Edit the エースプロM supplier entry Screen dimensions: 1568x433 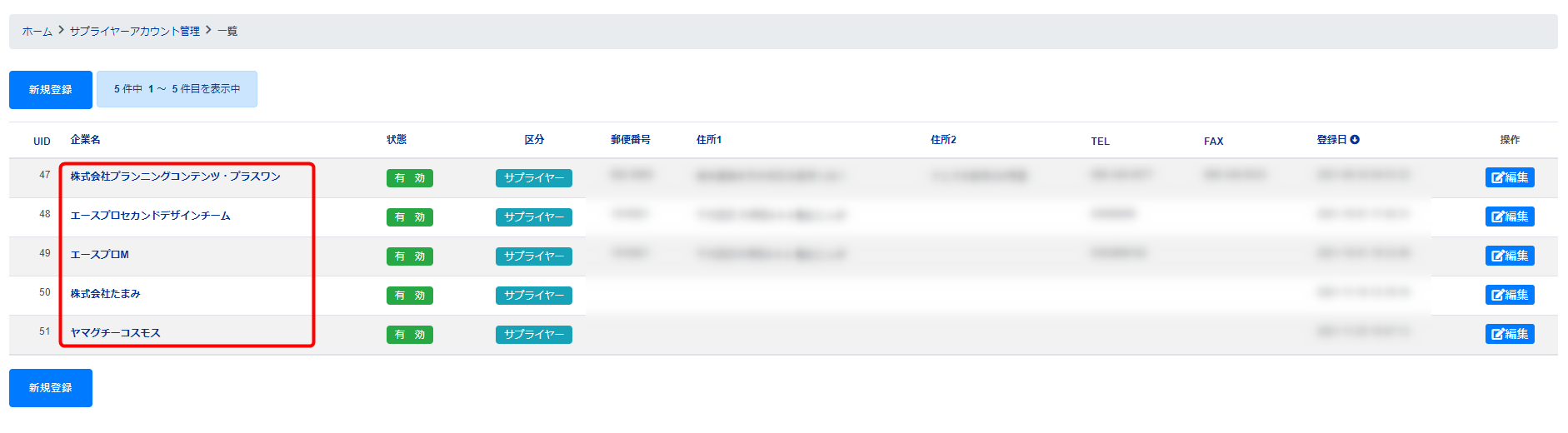tap(1509, 256)
